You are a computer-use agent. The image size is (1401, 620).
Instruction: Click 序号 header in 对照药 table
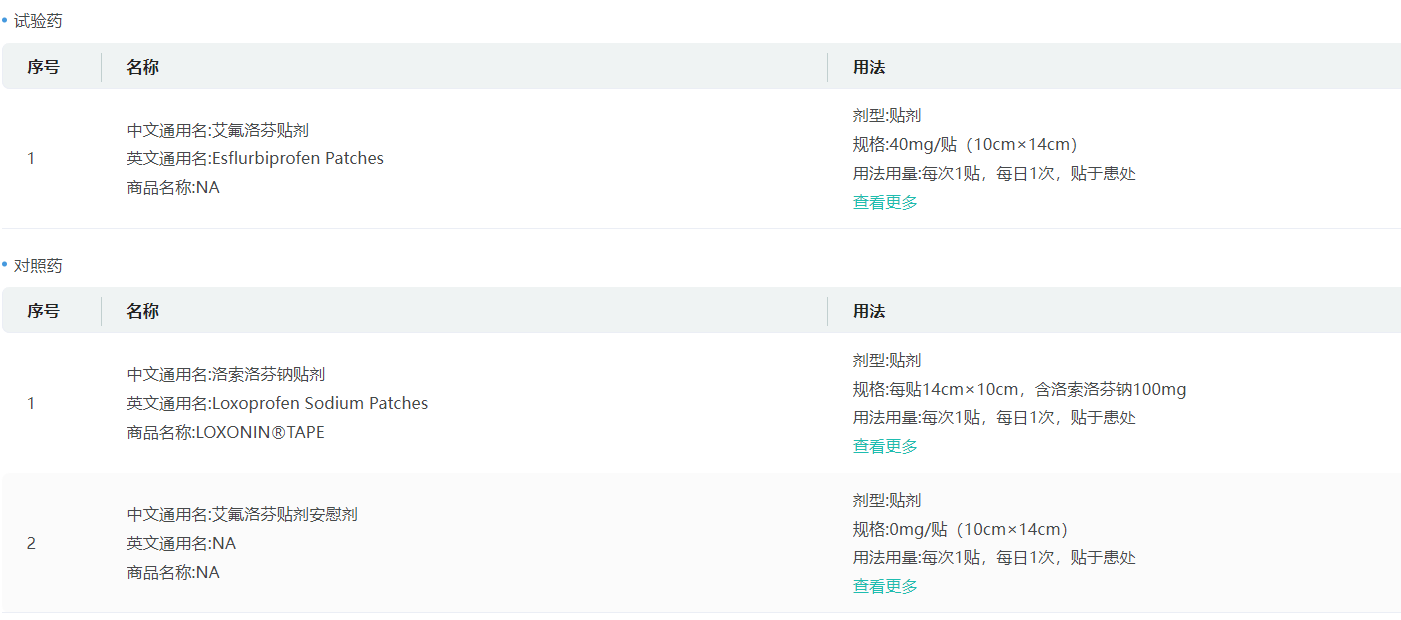pyautogui.click(x=43, y=311)
